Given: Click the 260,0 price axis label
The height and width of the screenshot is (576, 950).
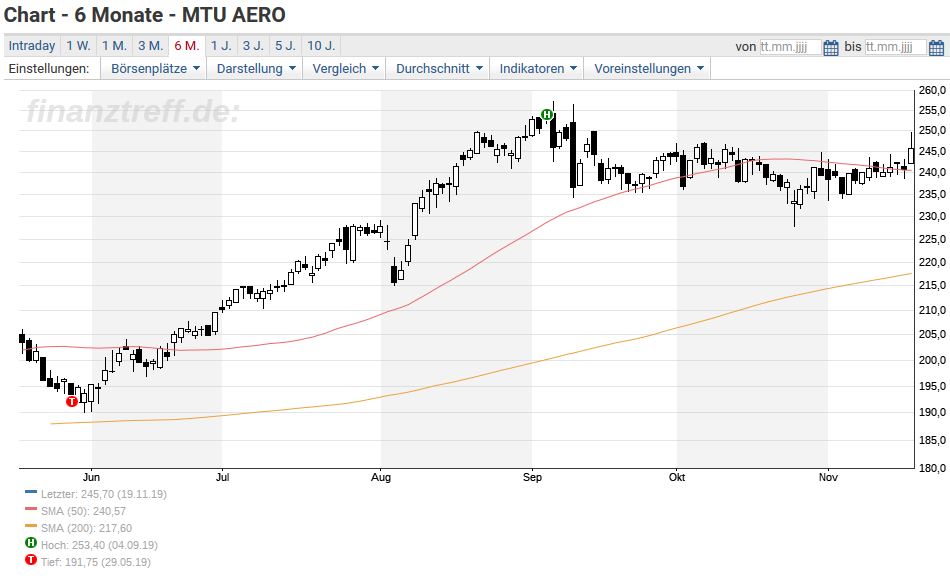Looking at the screenshot, I should click(x=932, y=90).
